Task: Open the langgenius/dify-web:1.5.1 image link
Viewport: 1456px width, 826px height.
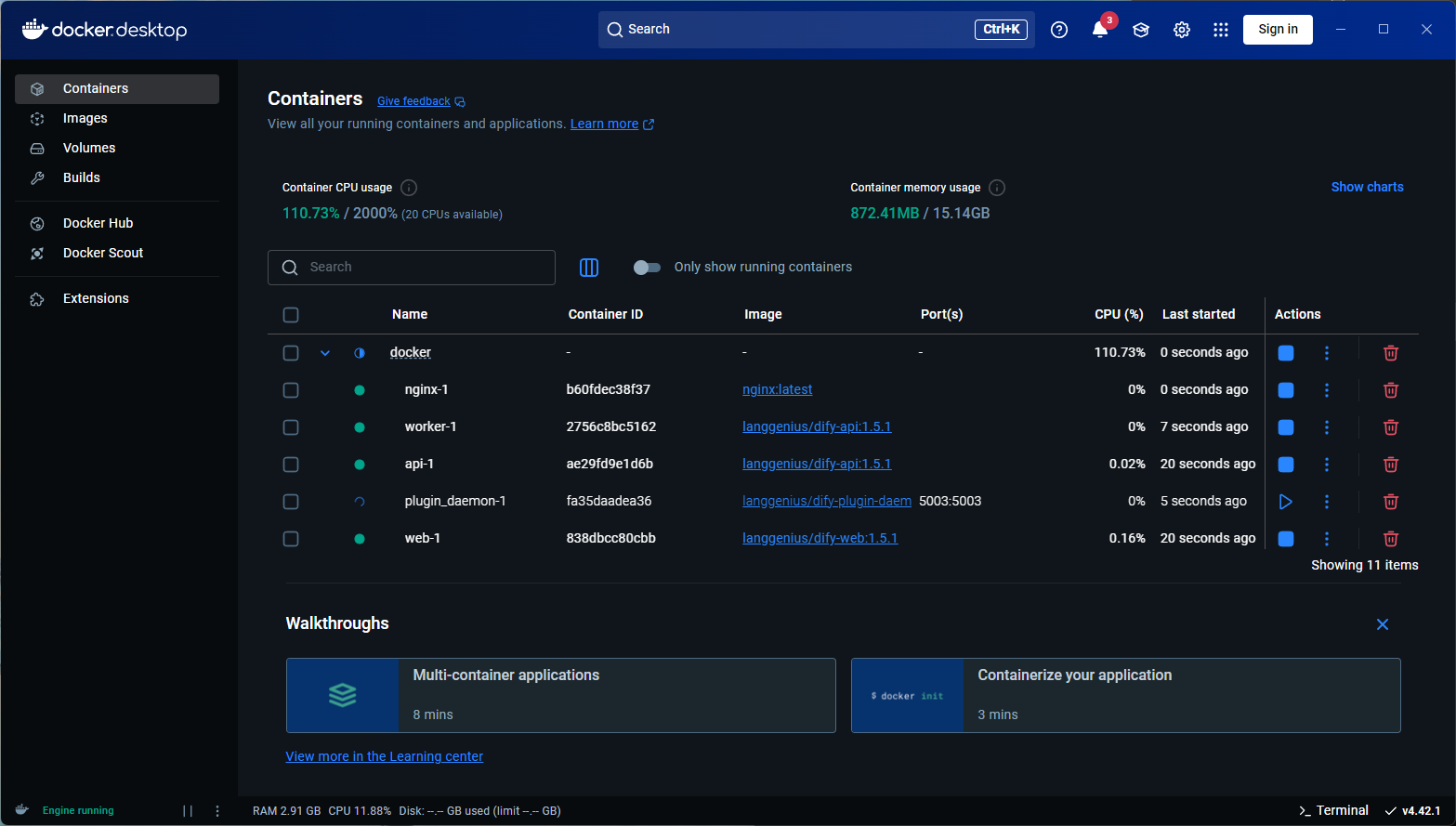Action: [x=820, y=539]
